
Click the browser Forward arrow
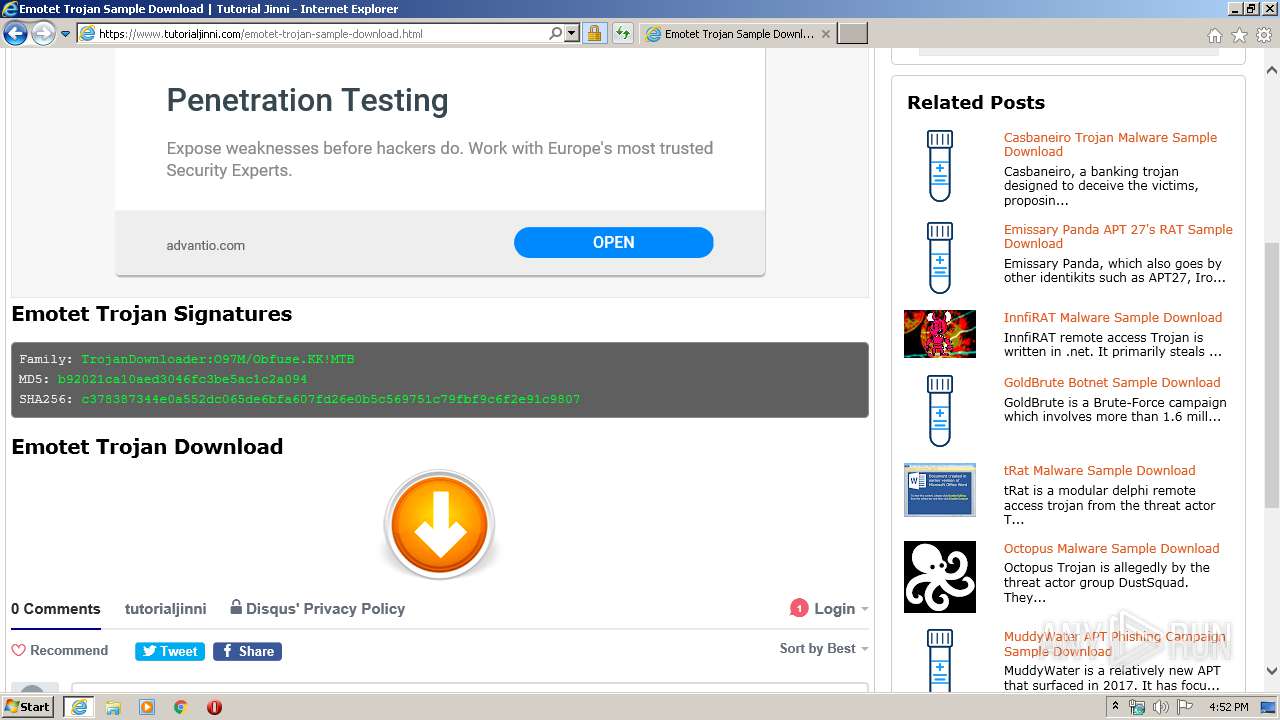click(43, 34)
